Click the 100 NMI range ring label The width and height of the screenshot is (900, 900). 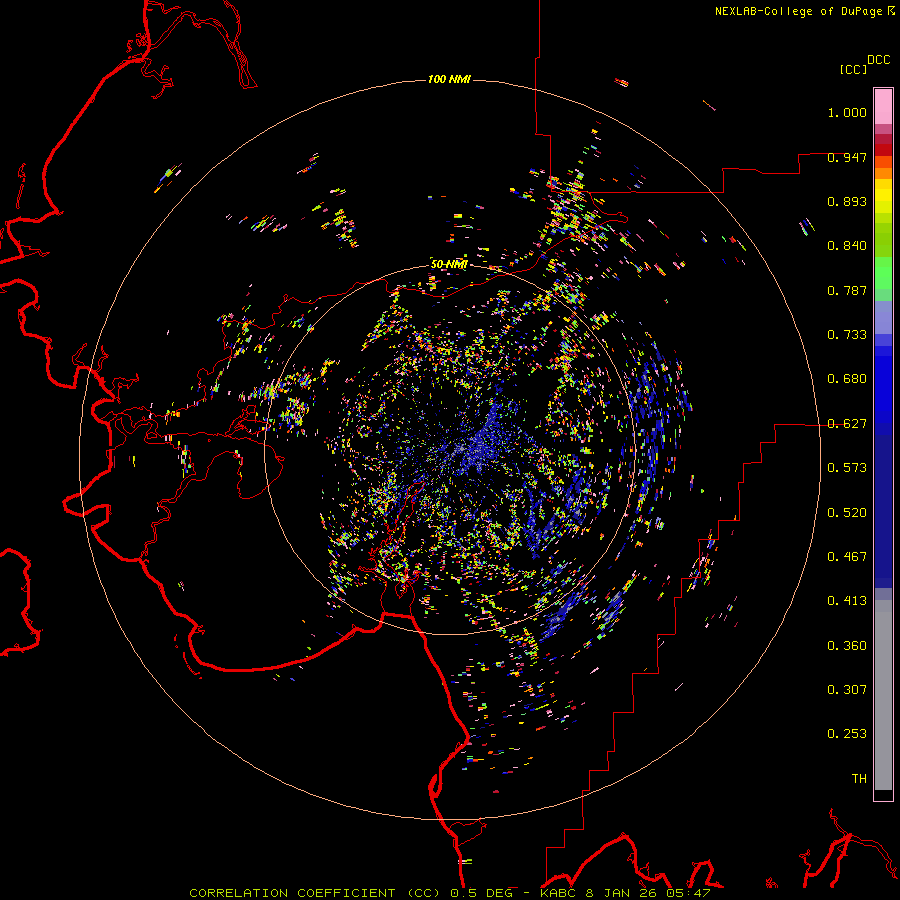449,79
